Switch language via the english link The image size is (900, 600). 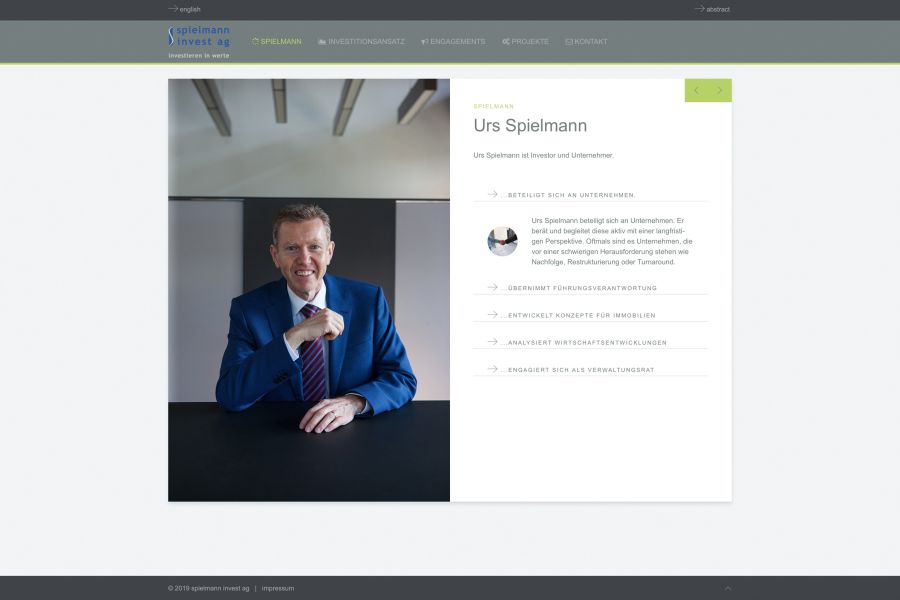pos(189,9)
